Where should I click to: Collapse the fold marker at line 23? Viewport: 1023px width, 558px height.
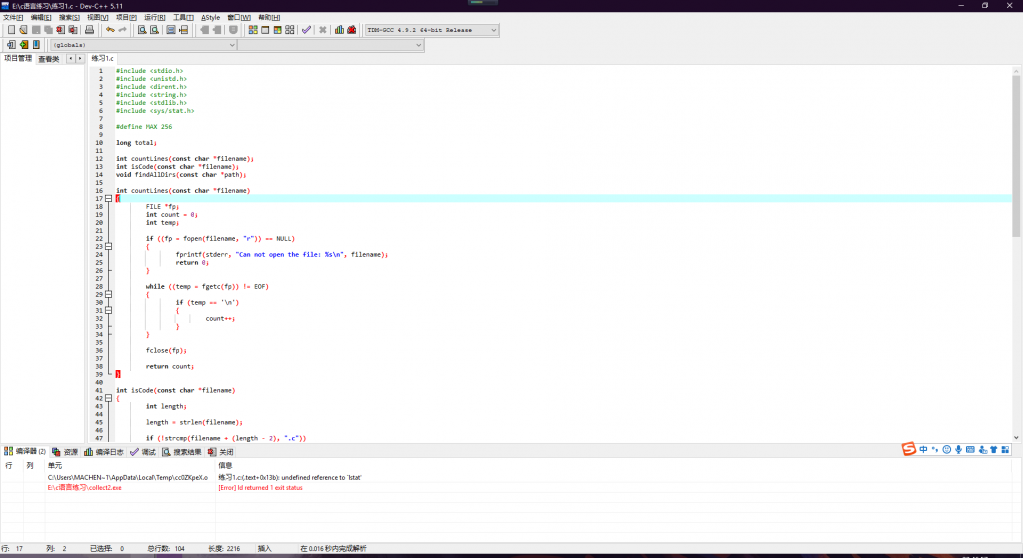click(x=108, y=247)
